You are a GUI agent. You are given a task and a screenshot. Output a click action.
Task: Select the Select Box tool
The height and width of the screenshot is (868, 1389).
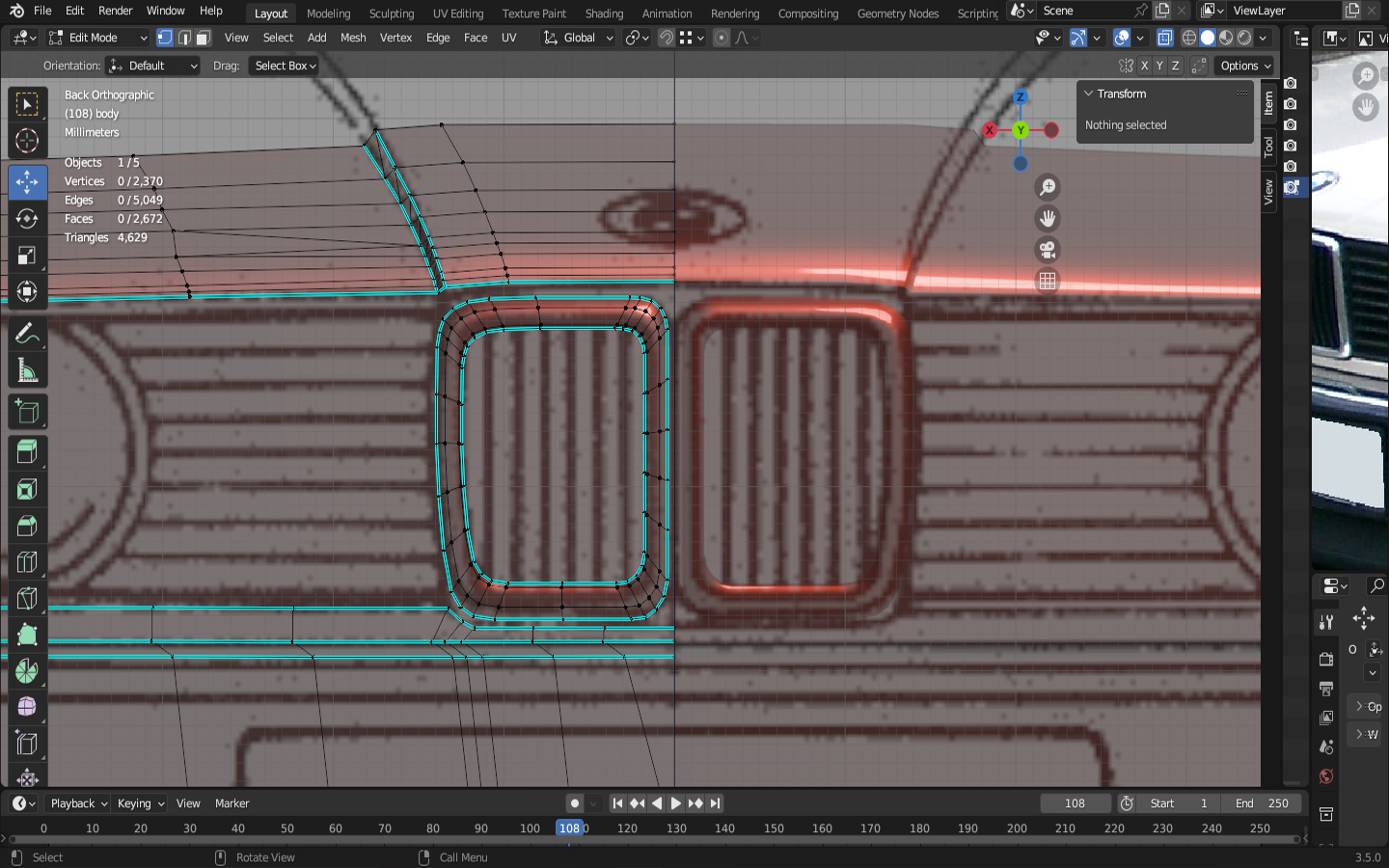27,104
